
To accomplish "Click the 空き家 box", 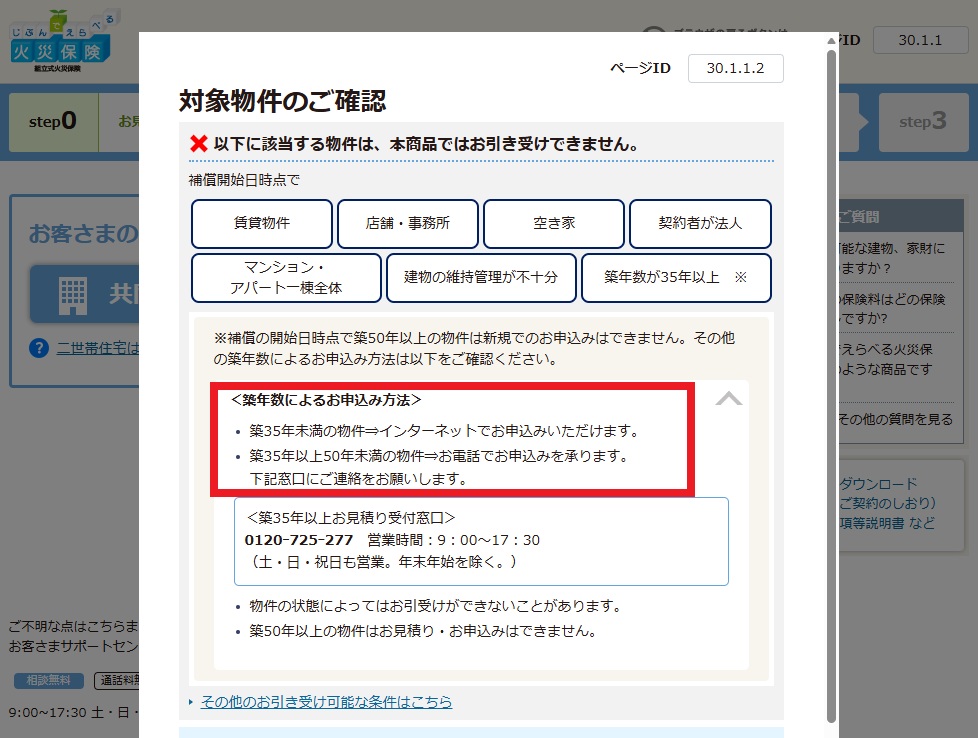I will [553, 224].
